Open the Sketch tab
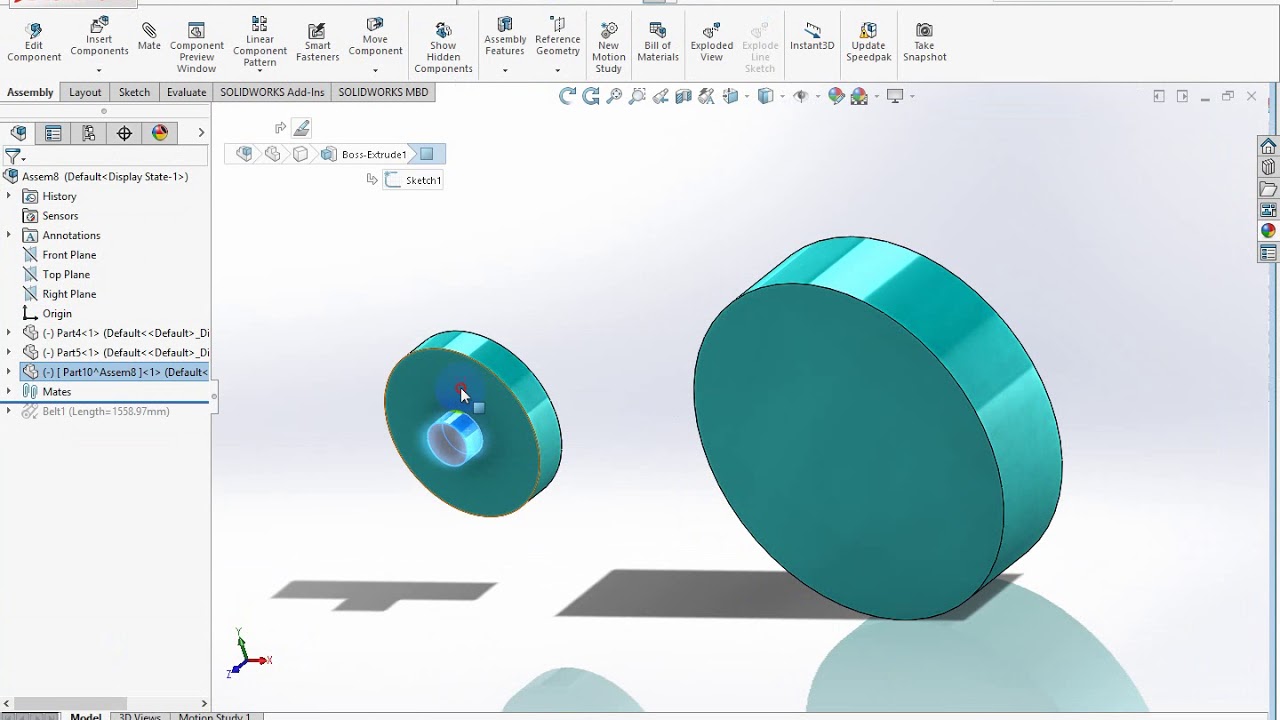Screen dimensions: 1280x720 134,92
